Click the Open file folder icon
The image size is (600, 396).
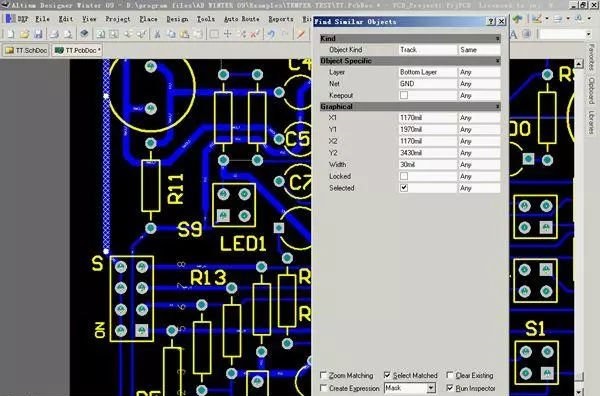[x=24, y=34]
